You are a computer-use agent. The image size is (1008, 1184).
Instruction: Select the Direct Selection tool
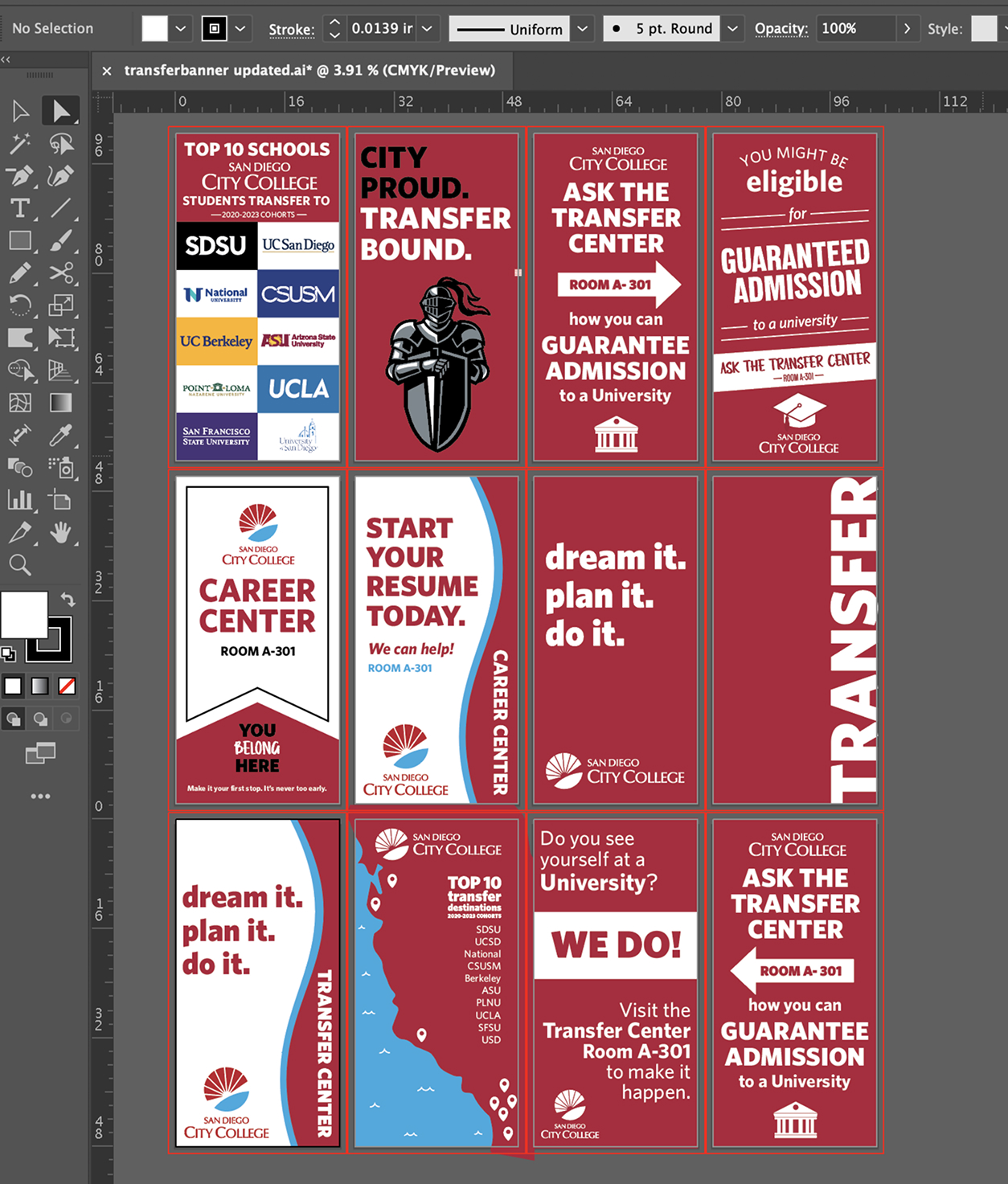(62, 110)
